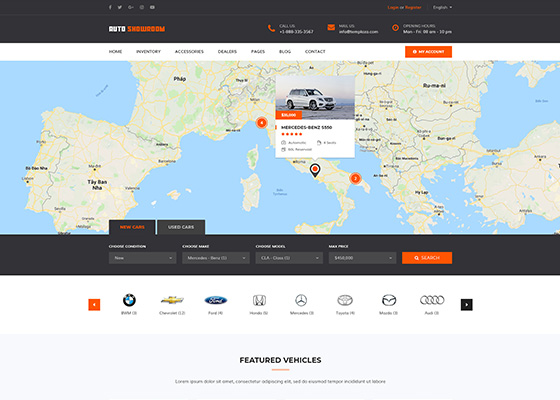Expand the Choose Condition dropdown
The width and height of the screenshot is (560, 400).
[142, 258]
